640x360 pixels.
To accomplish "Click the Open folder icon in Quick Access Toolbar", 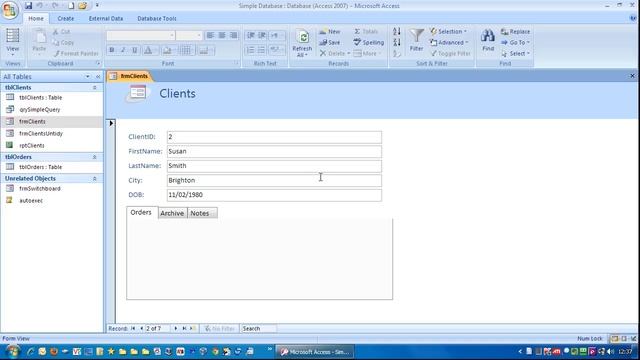I will (x=82, y=6).
